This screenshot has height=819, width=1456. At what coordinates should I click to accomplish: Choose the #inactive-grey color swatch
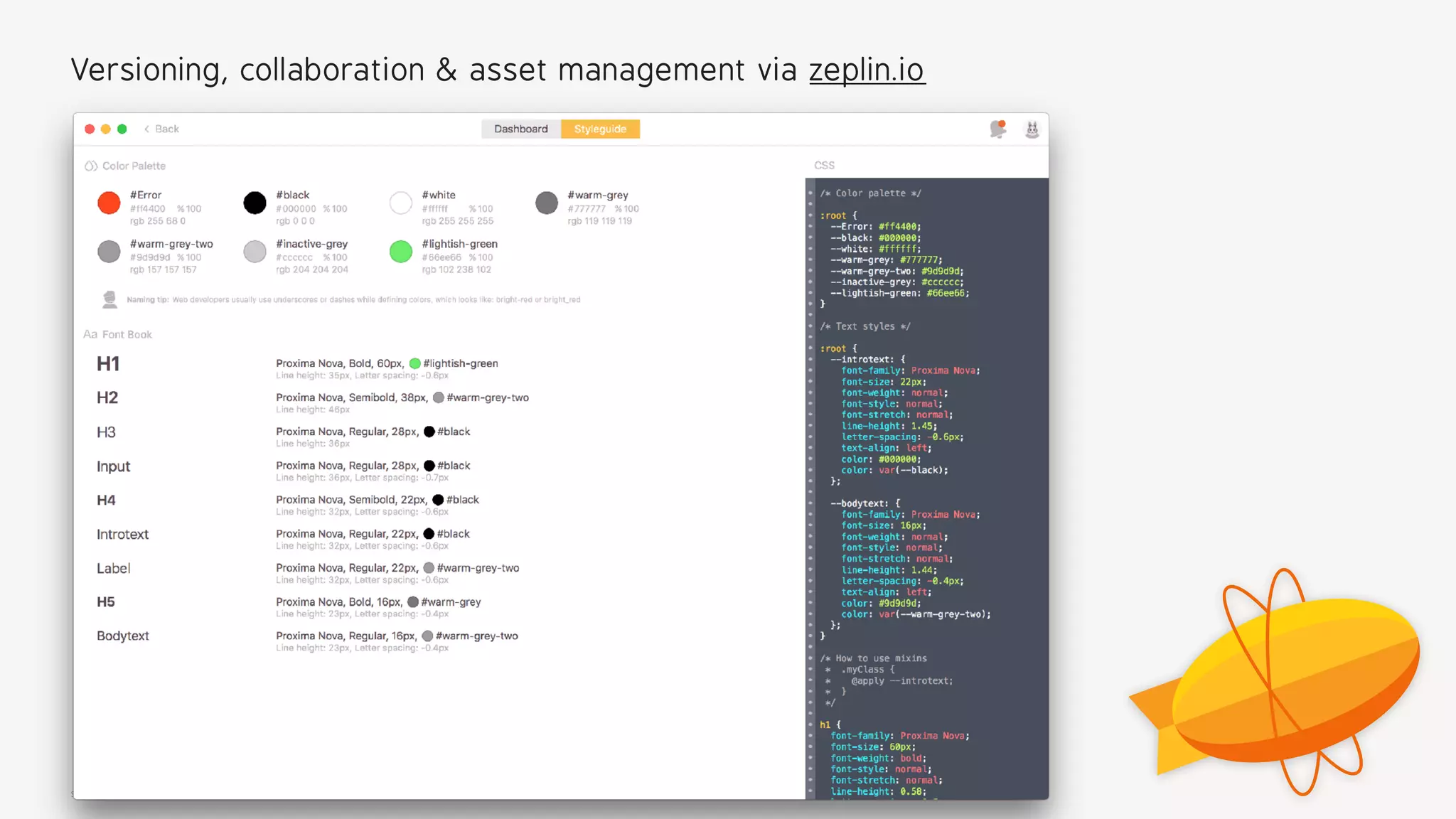coord(255,251)
